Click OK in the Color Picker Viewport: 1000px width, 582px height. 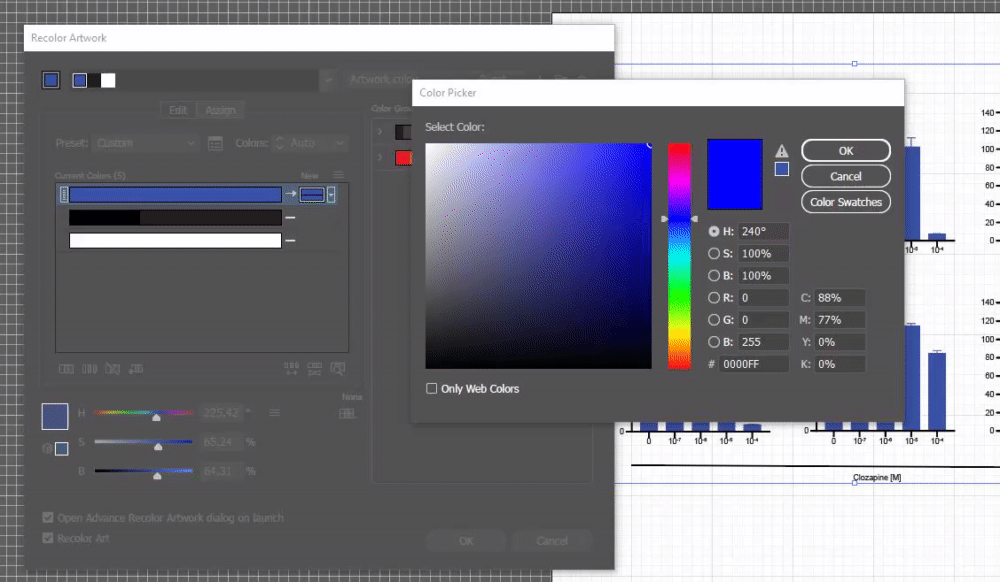click(x=846, y=150)
